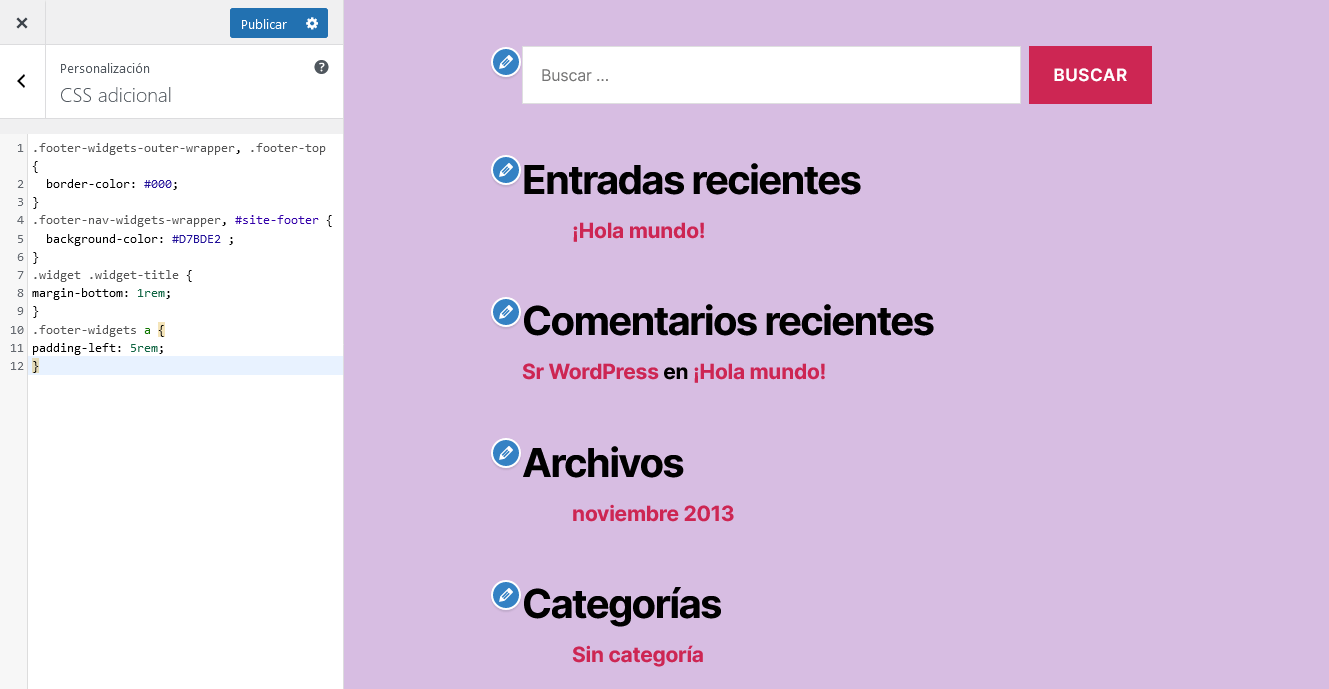Open publish settings gear icon
The height and width of the screenshot is (689, 1329).
point(312,23)
